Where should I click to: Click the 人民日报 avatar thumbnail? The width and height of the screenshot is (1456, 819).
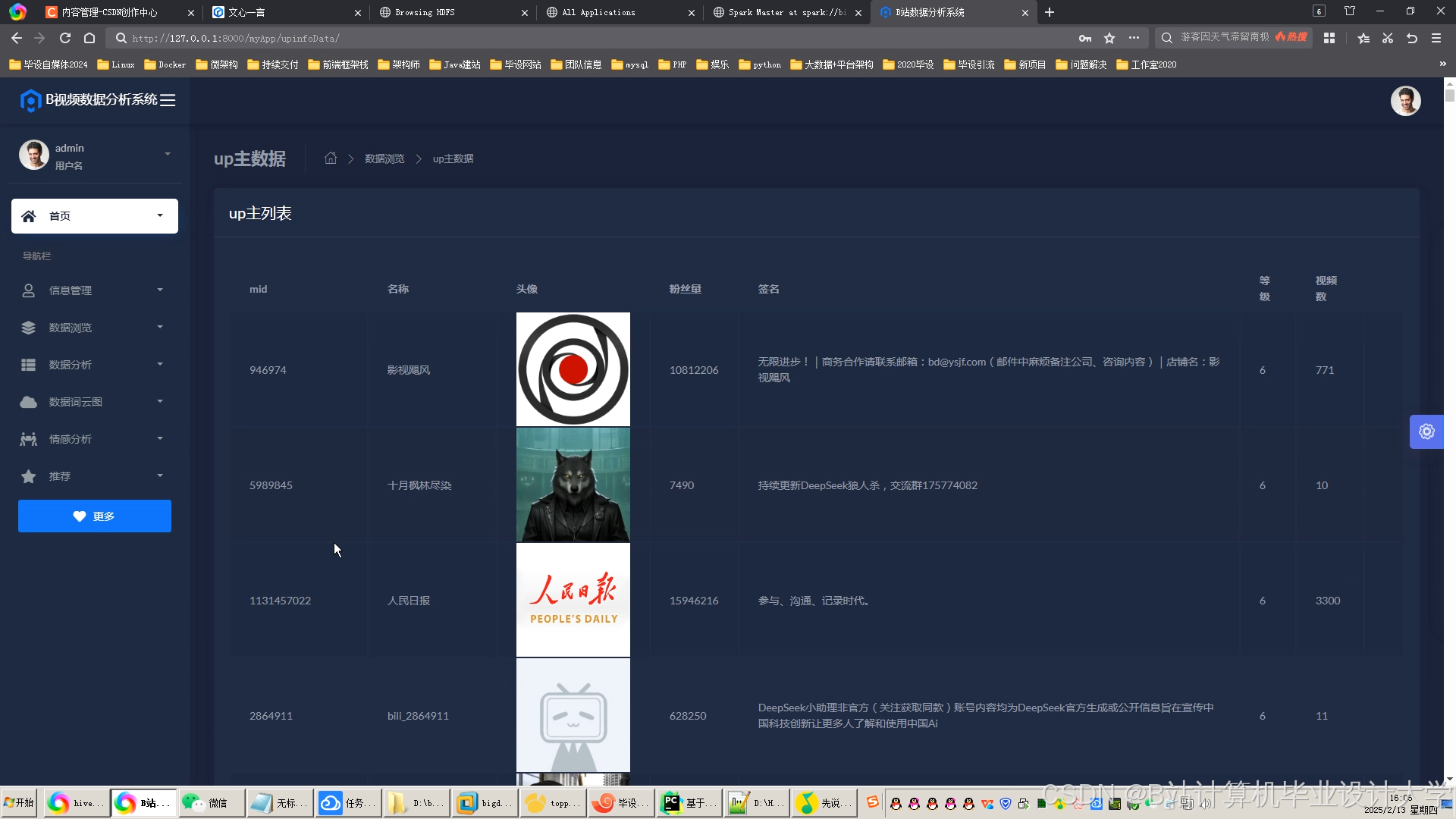(x=573, y=600)
